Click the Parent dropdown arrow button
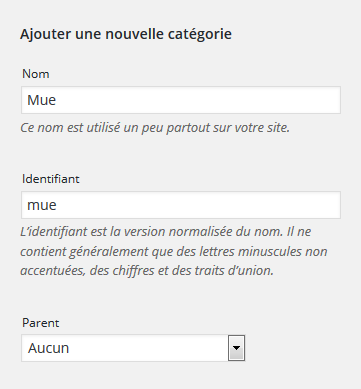The height and width of the screenshot is (389, 361). 236,348
